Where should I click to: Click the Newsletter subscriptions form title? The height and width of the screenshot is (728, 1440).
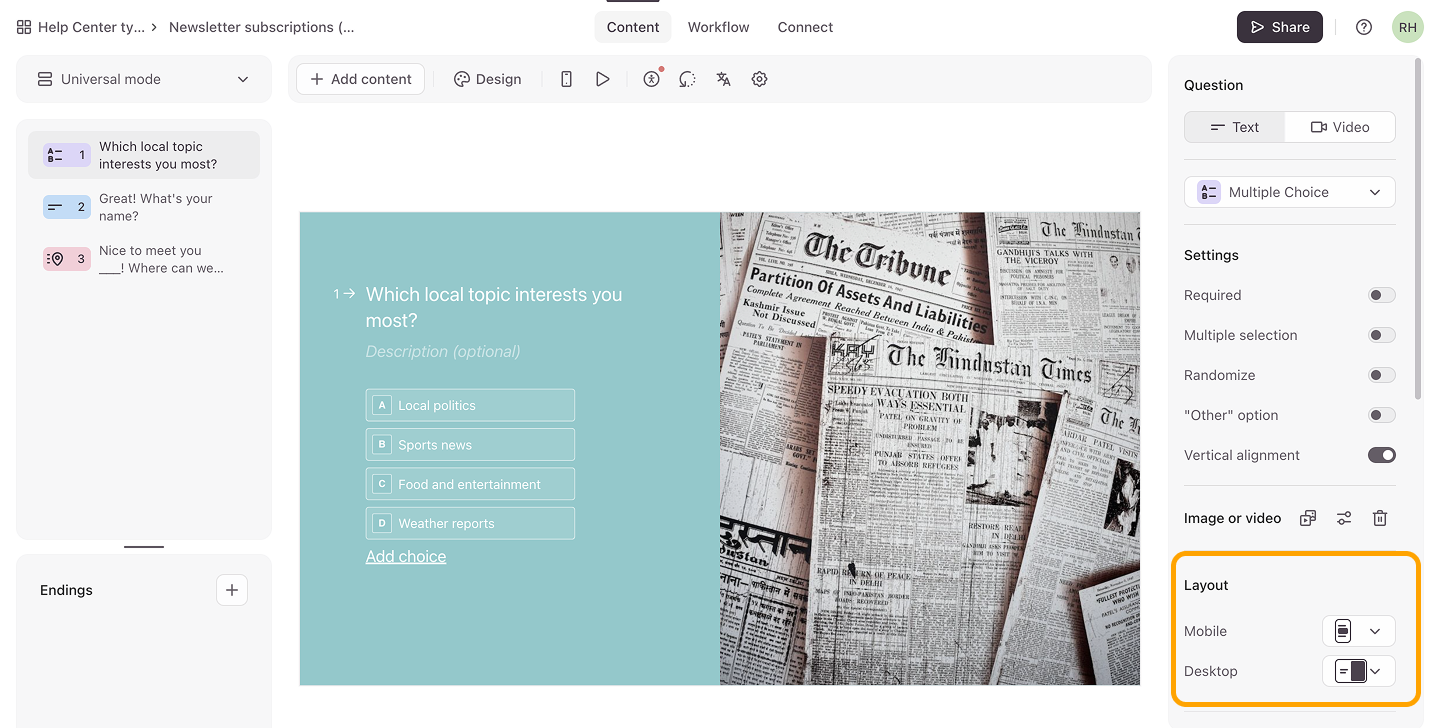(262, 27)
